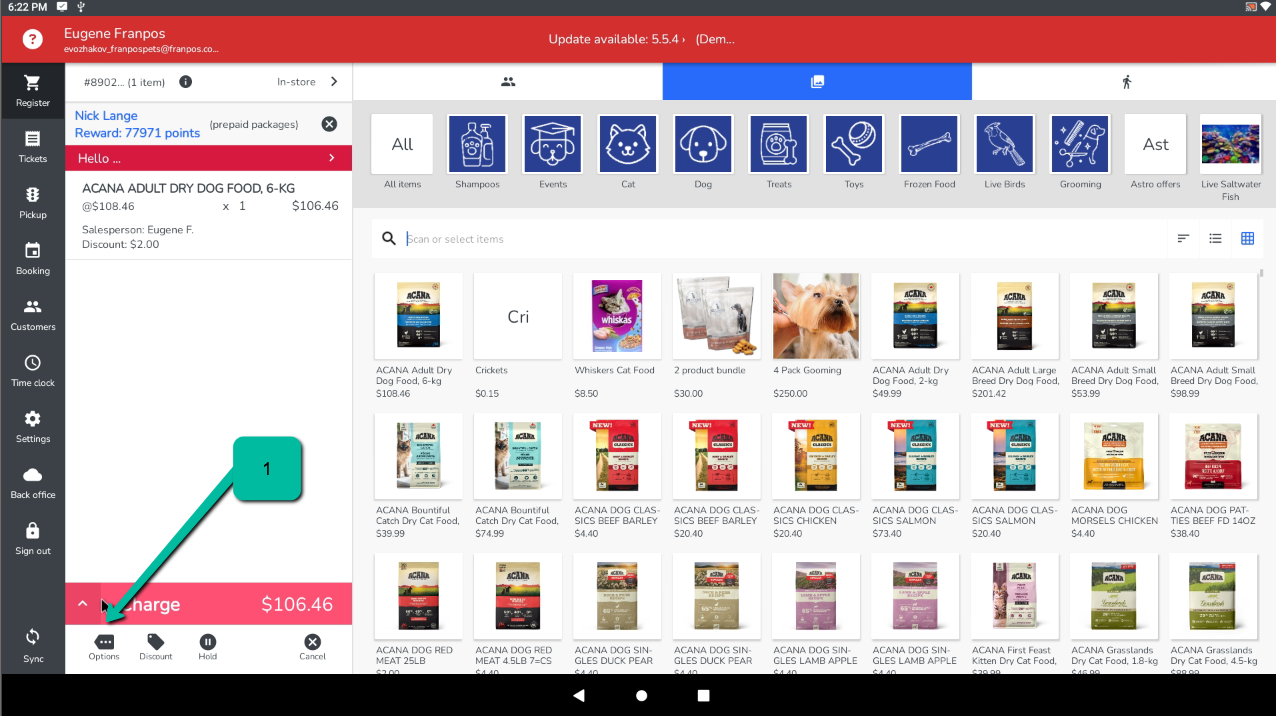Add Whiskers Cat Food
This screenshot has width=1276, height=716.
(617, 336)
